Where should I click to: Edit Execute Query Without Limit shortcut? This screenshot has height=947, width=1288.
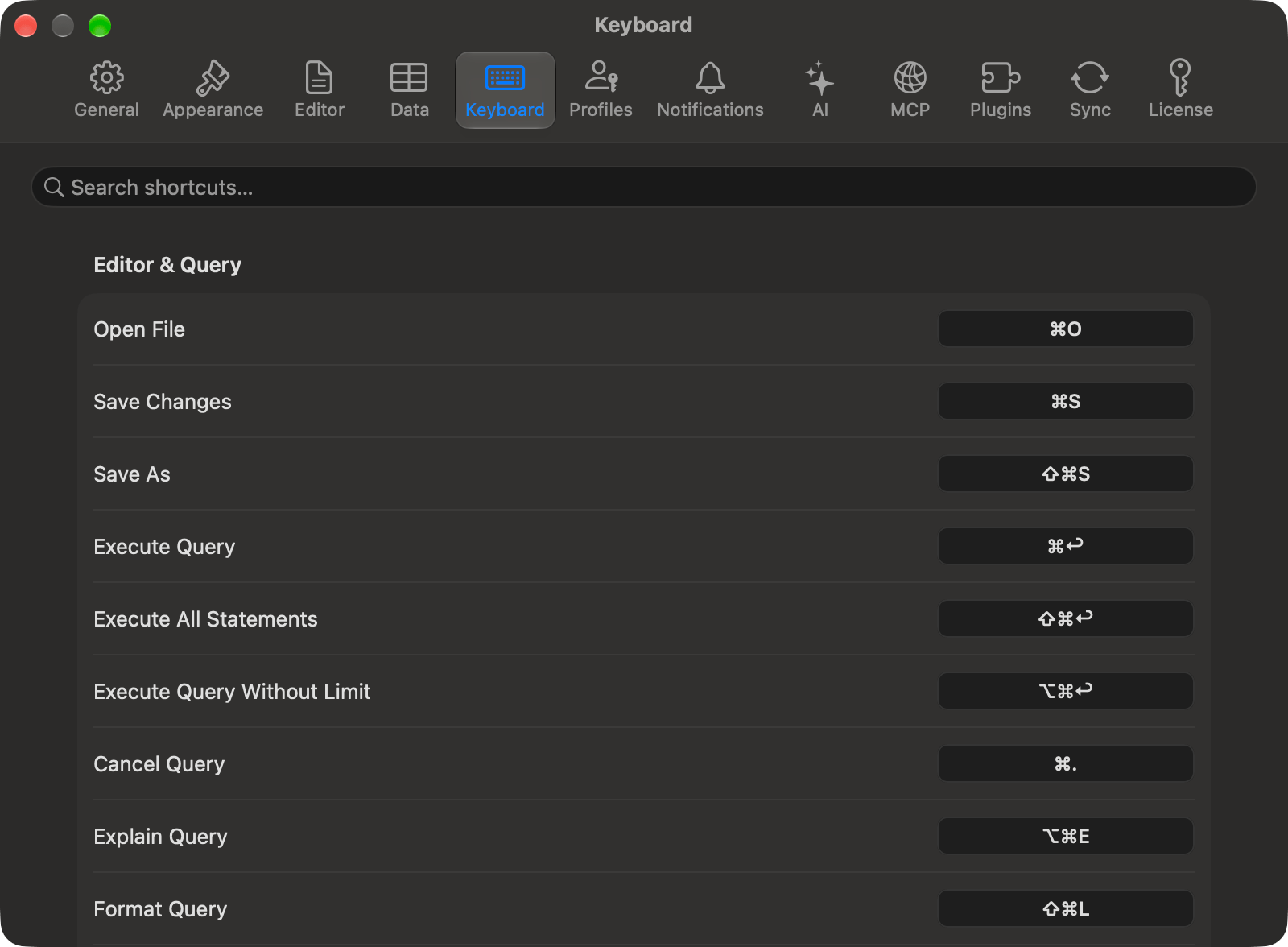click(x=1066, y=691)
